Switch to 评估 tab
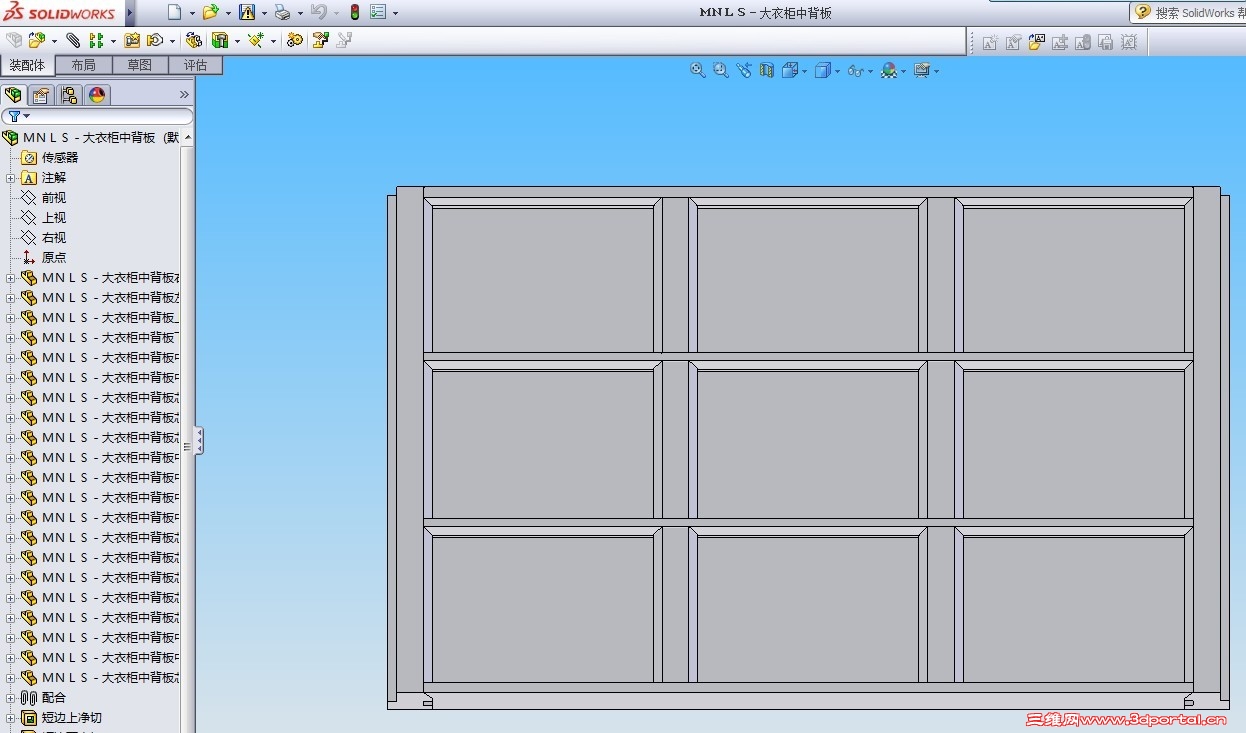 pyautogui.click(x=195, y=65)
